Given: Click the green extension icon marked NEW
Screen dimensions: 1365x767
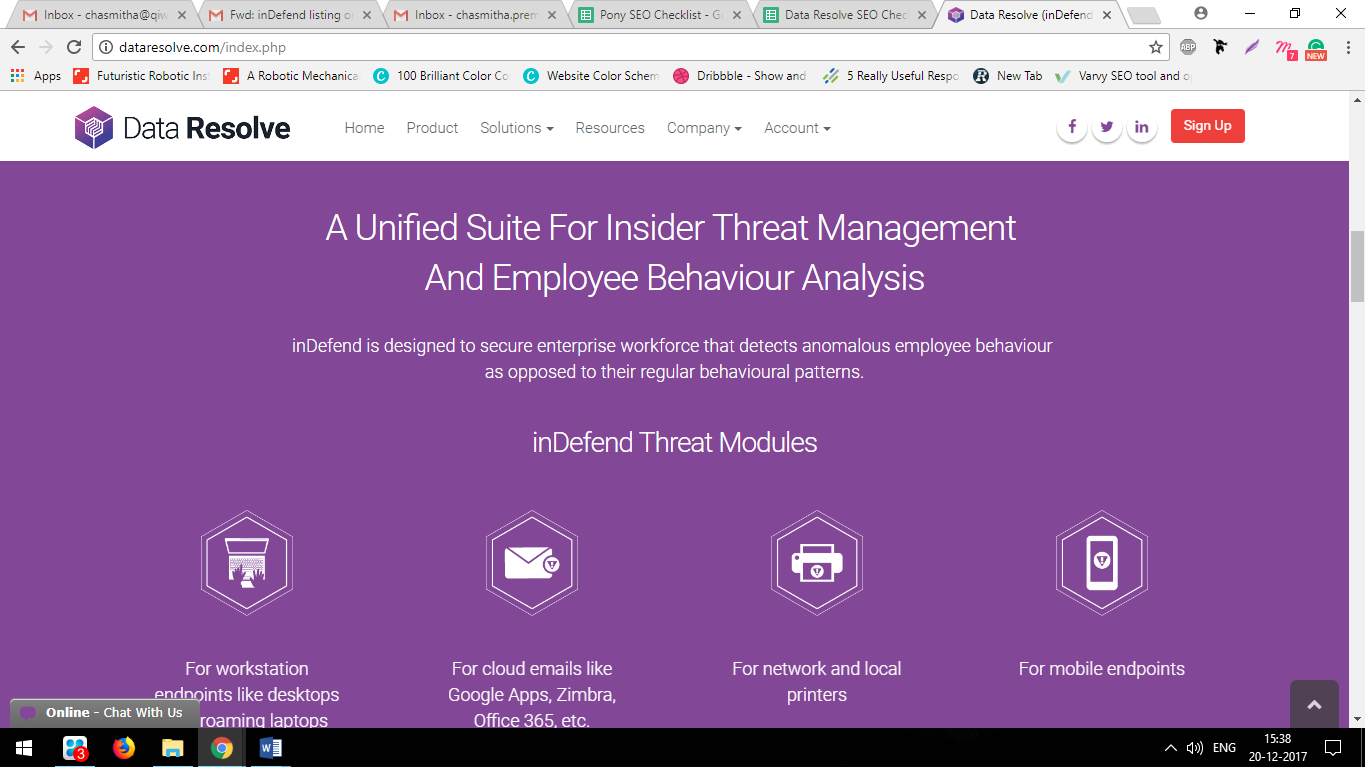Looking at the screenshot, I should coord(1316,49).
